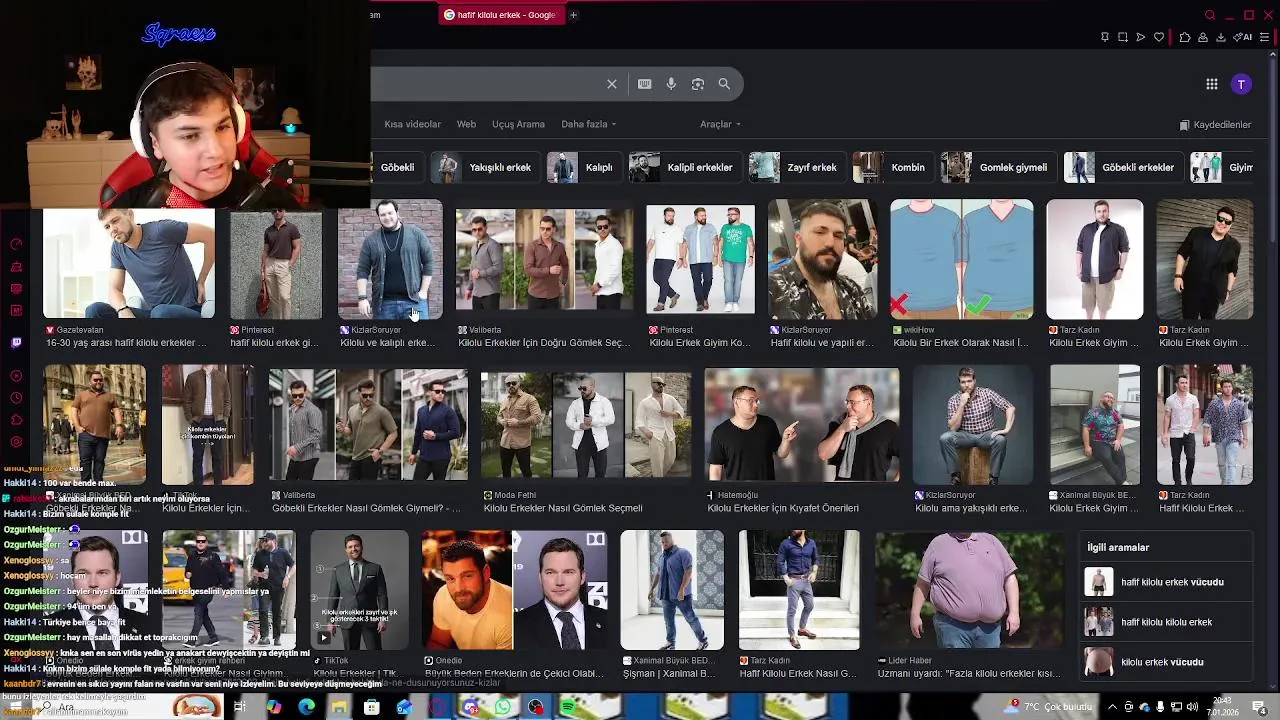1280x720 pixels.
Task: Show hidden system tray icons
Action: [1112, 707]
